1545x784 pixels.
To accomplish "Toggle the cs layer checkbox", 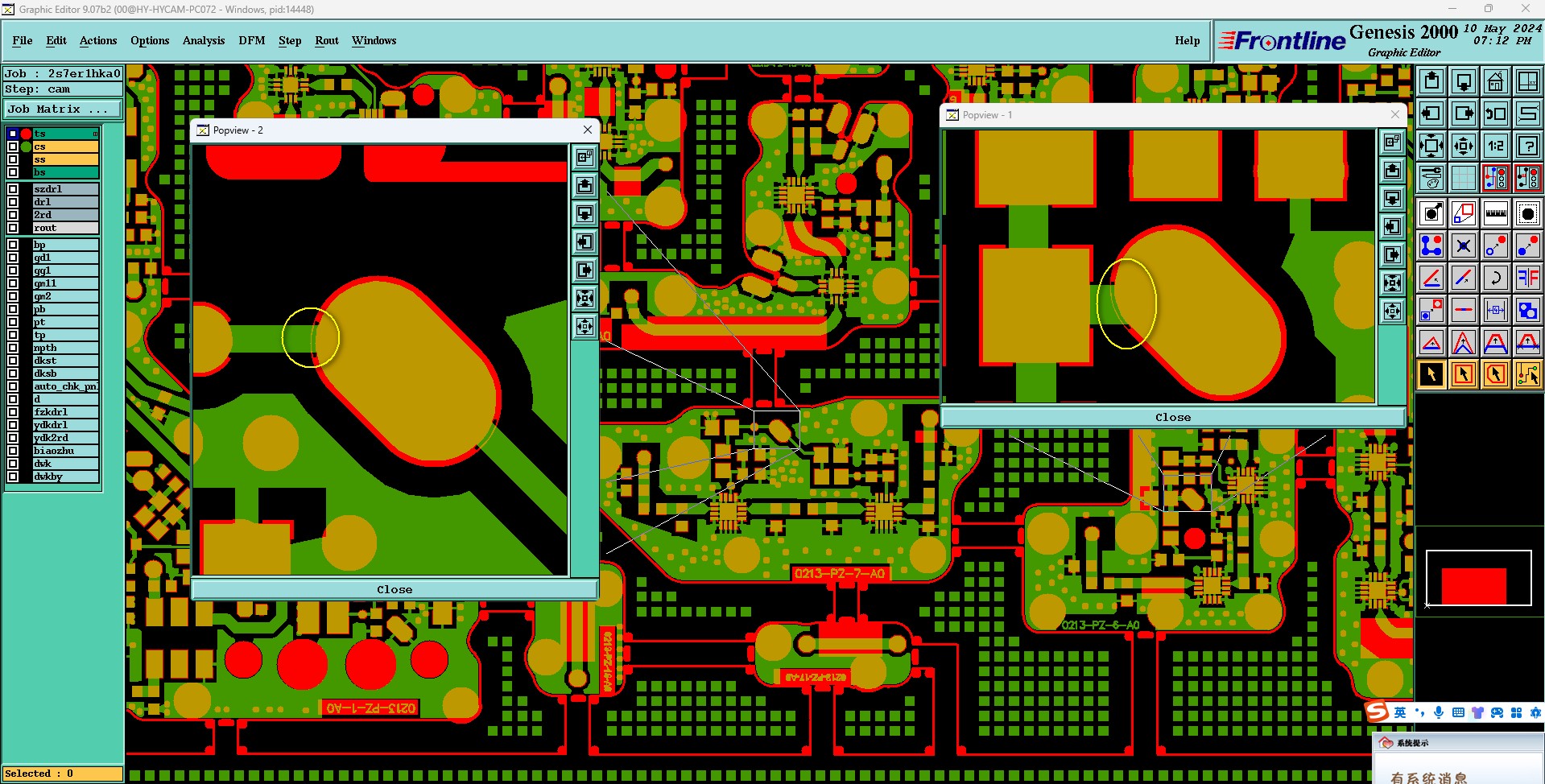I will [13, 146].
